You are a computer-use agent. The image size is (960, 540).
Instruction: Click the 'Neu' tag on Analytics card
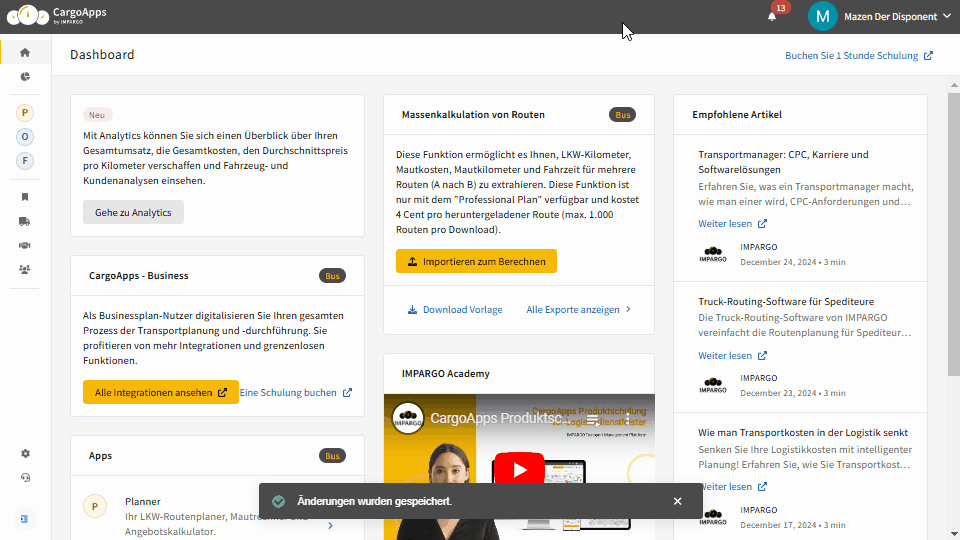pyautogui.click(x=97, y=115)
